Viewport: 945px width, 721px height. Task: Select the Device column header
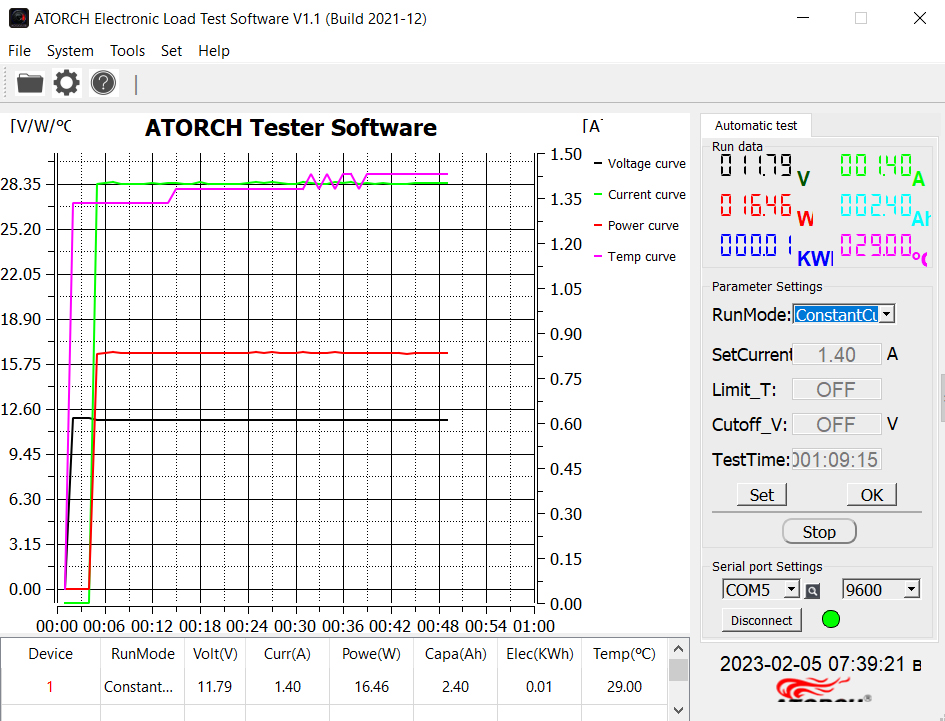click(x=51, y=654)
